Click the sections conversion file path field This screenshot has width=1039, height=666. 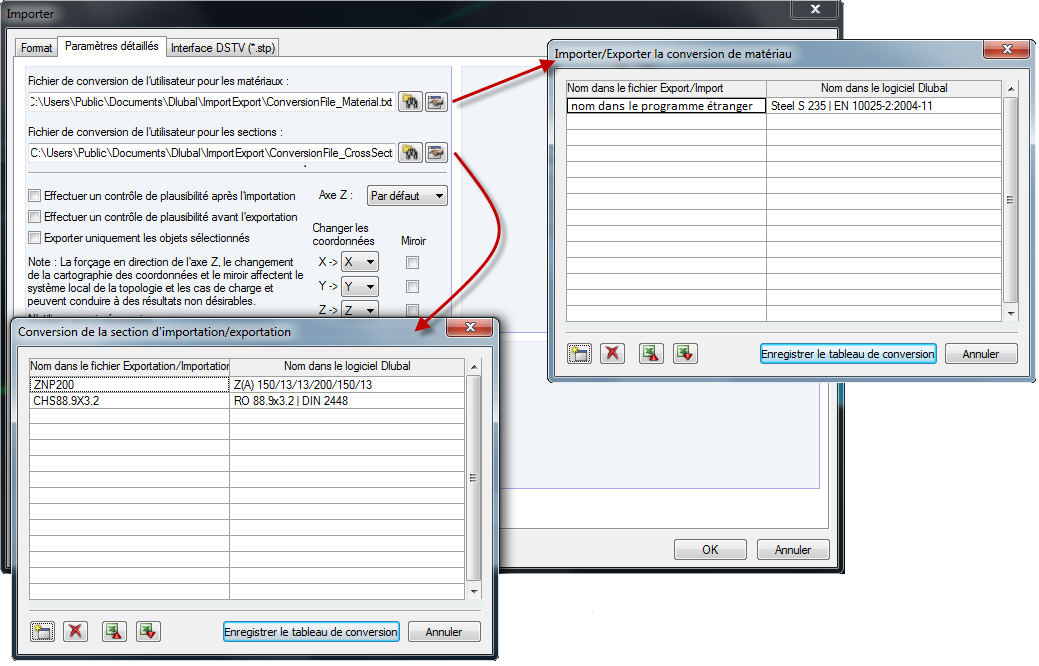coord(211,153)
